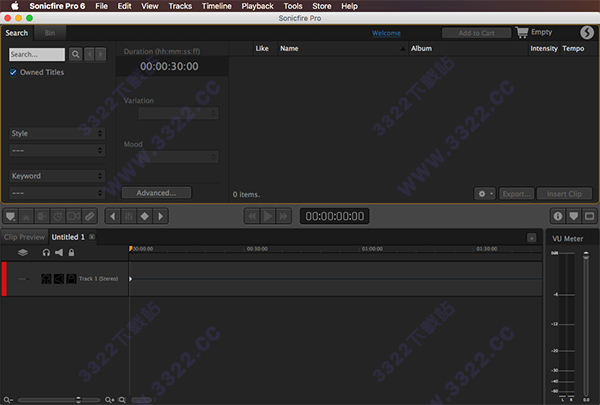Click the play transport button
Image resolution: width=600 pixels, height=405 pixels.
268,216
